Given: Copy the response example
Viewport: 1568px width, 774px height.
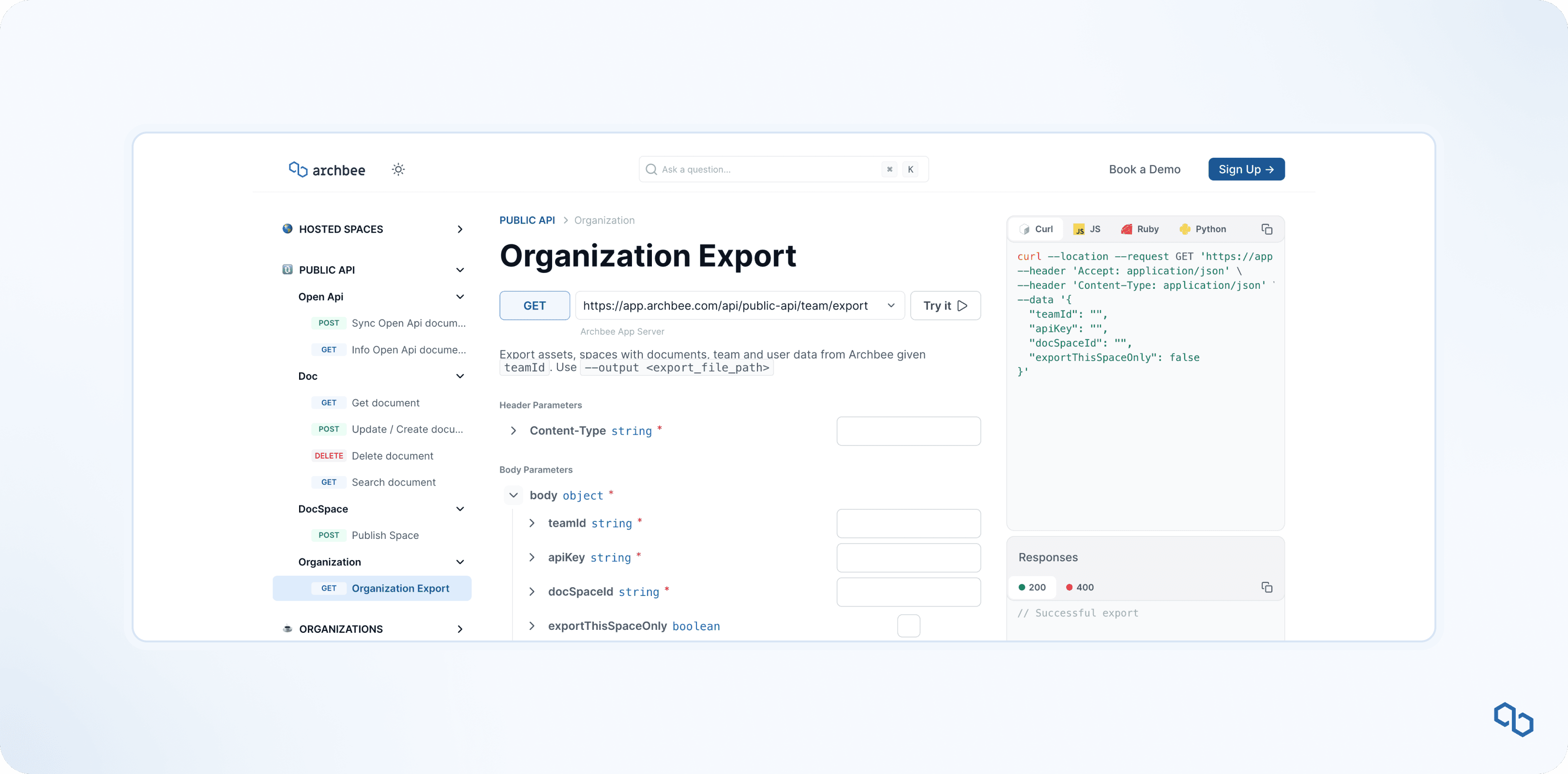Looking at the screenshot, I should 1266,587.
